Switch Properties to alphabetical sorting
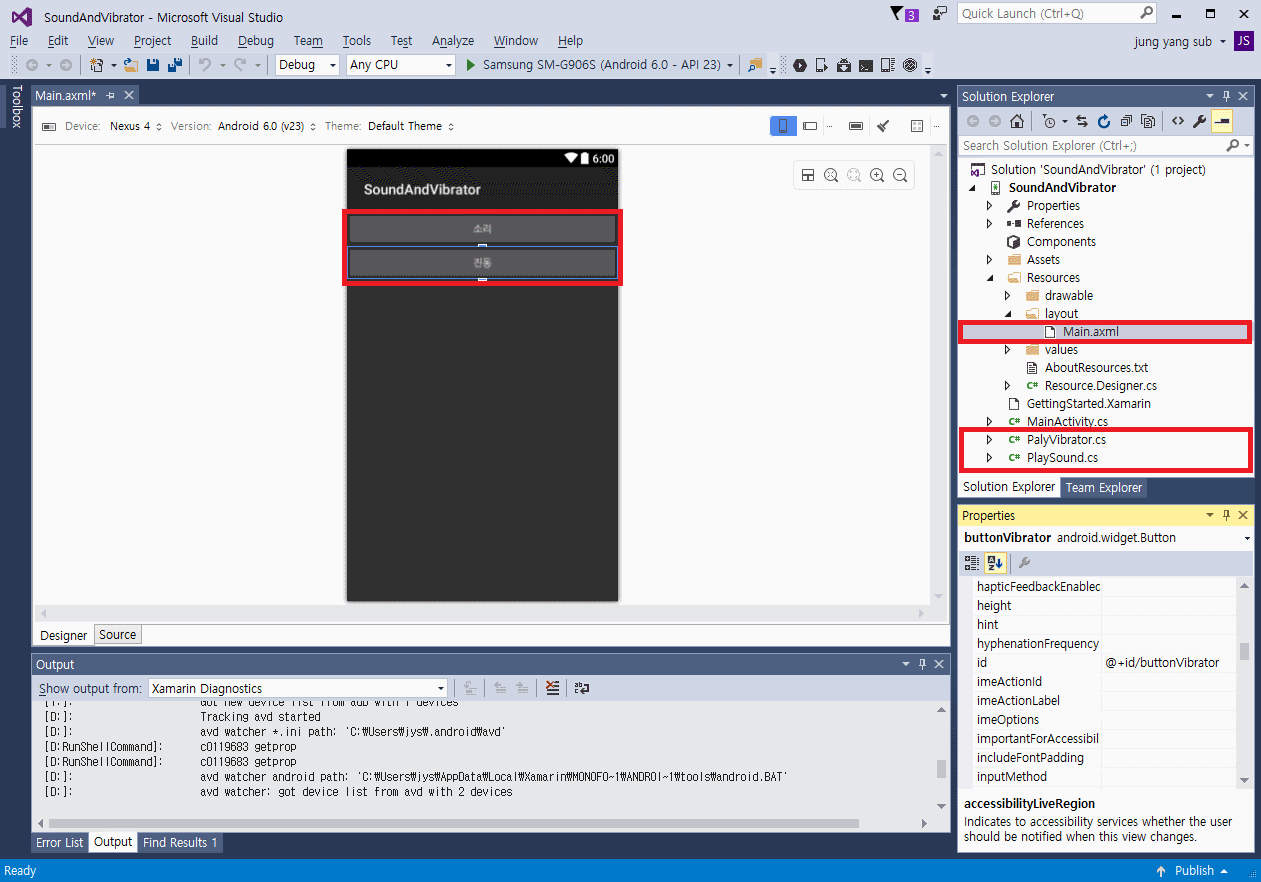This screenshot has width=1261, height=882. click(994, 563)
